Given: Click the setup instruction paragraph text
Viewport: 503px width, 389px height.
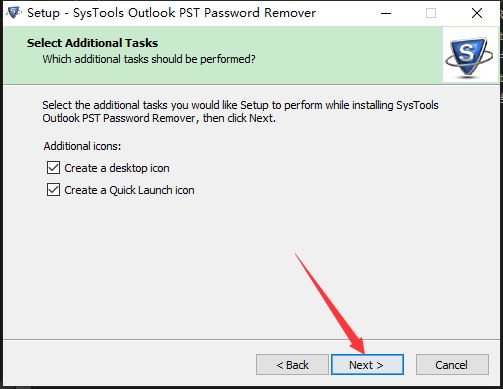Looking at the screenshot, I should 240,111.
